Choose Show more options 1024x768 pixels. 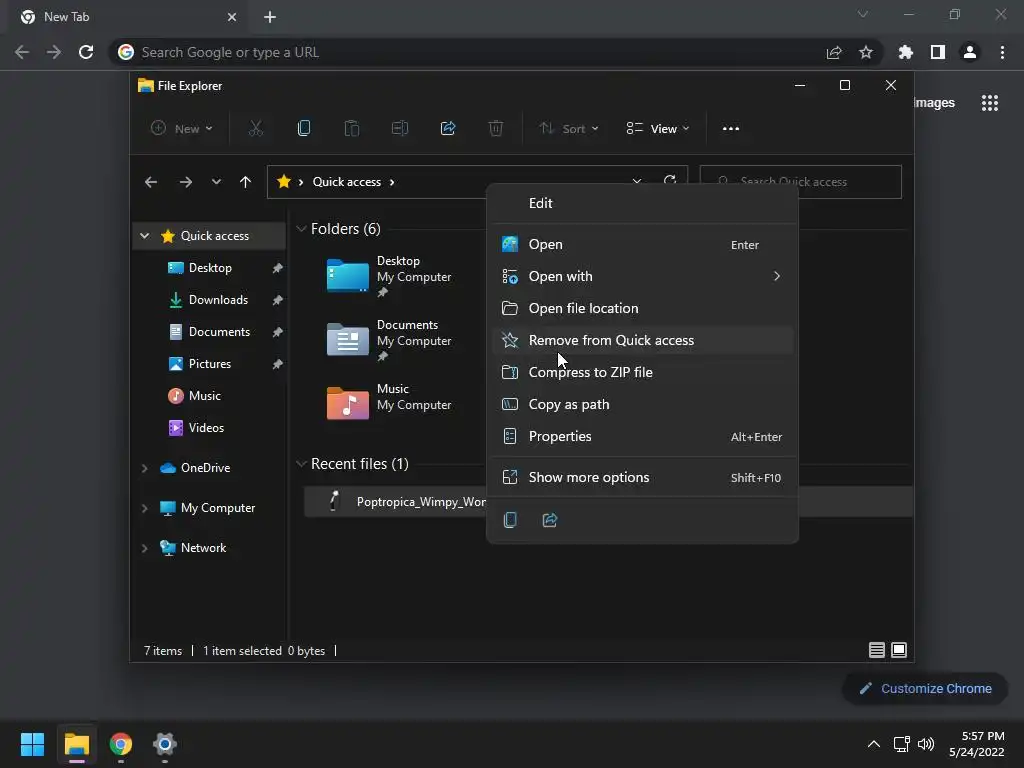[x=643, y=477]
